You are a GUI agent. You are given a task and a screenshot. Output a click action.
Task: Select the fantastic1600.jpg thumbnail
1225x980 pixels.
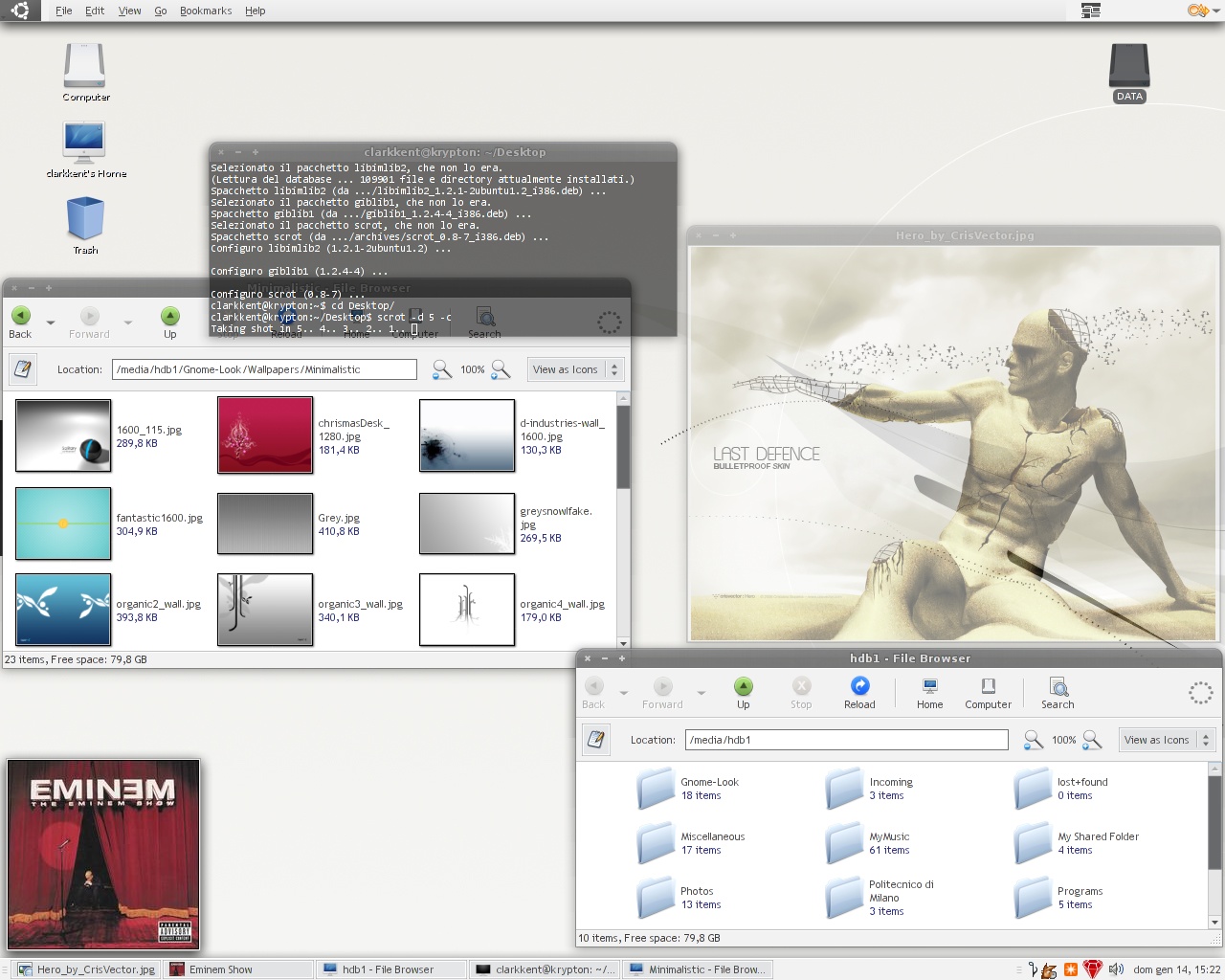tap(63, 523)
